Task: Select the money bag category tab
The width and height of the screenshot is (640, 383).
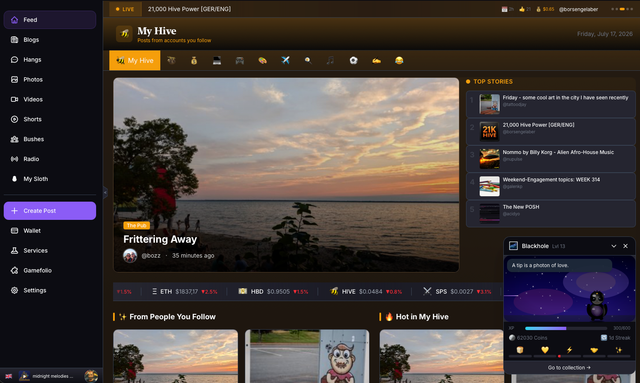Action: coord(194,60)
